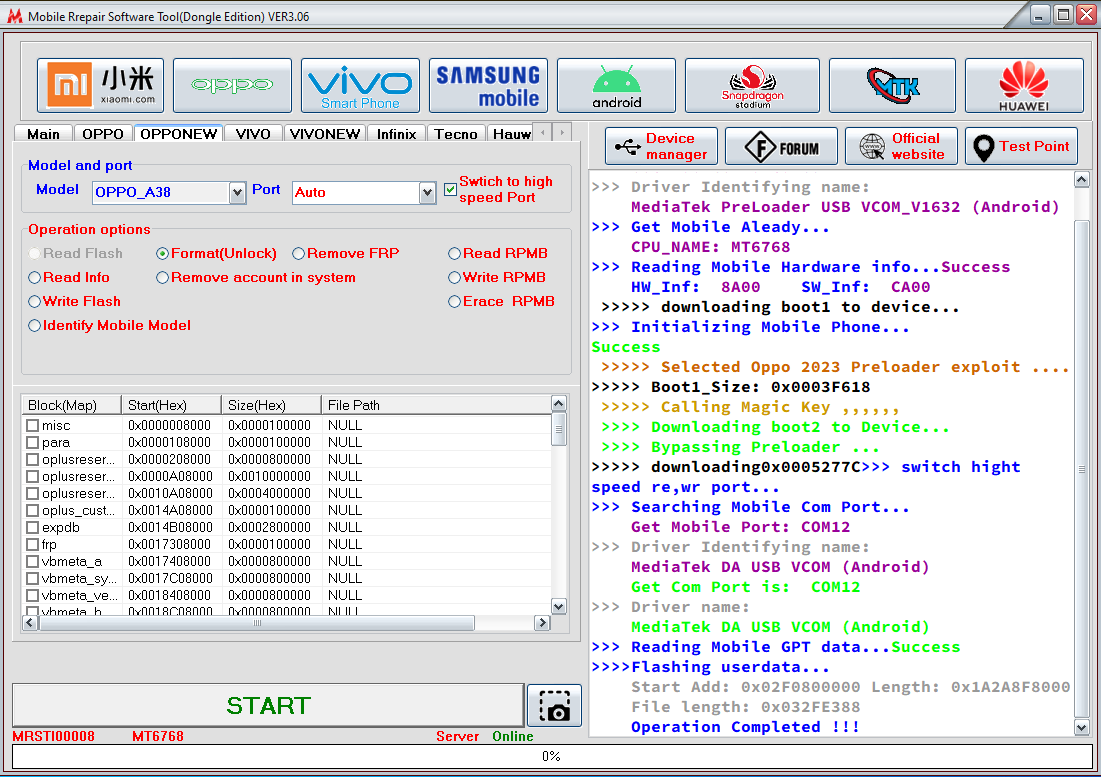The width and height of the screenshot is (1101, 777).
Task: Click the MRSTI00008 status text
Action: 53,736
